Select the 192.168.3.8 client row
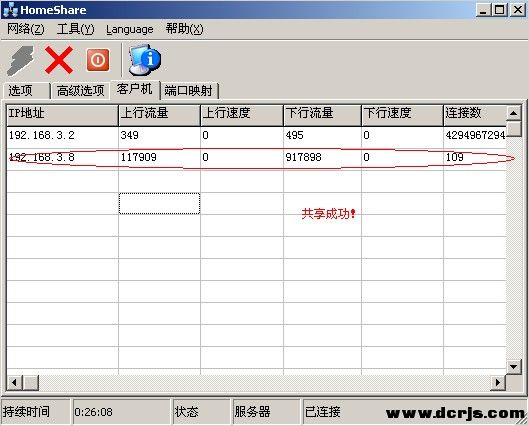This screenshot has height=426, width=529. (256, 158)
